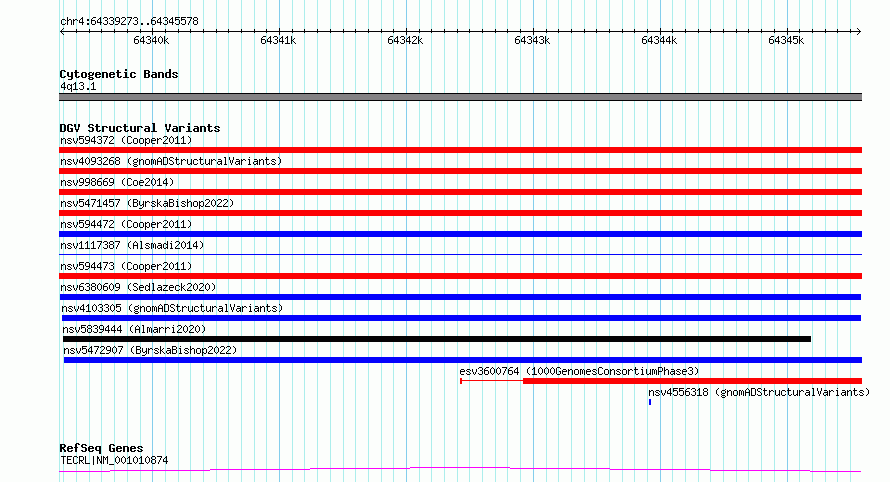Click the blue bar under nsv6380609

(x=460, y=297)
